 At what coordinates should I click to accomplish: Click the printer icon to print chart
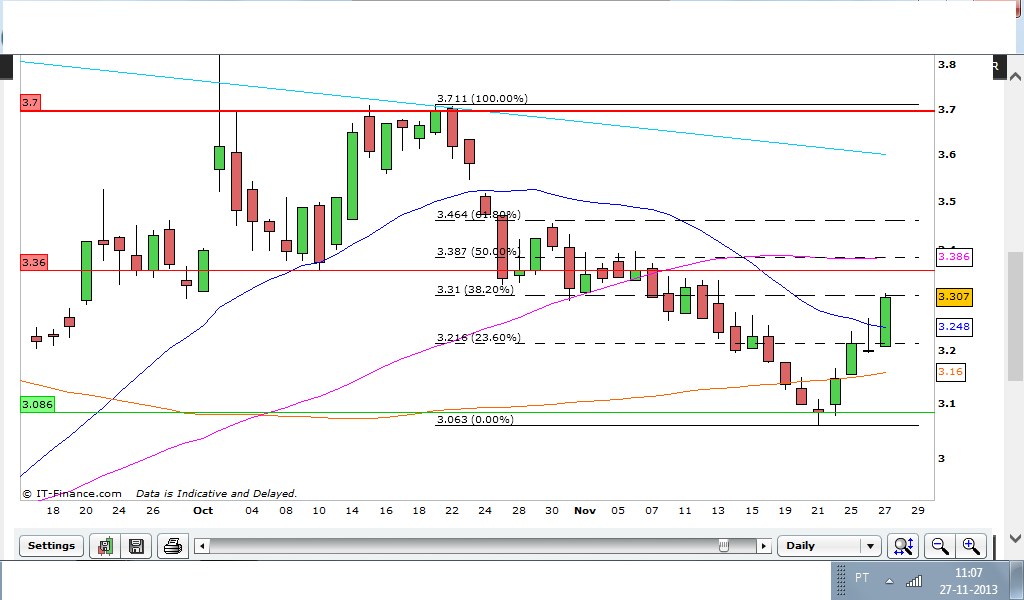172,546
